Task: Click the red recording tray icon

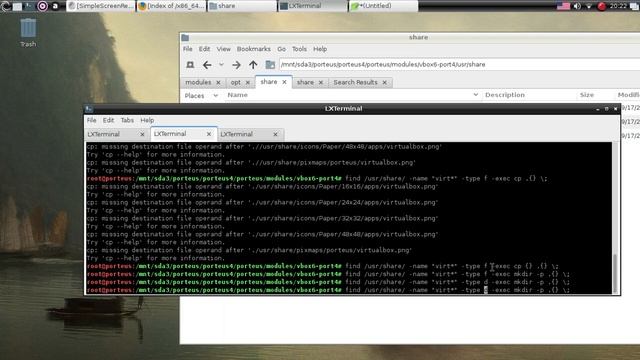Action: [602, 6]
